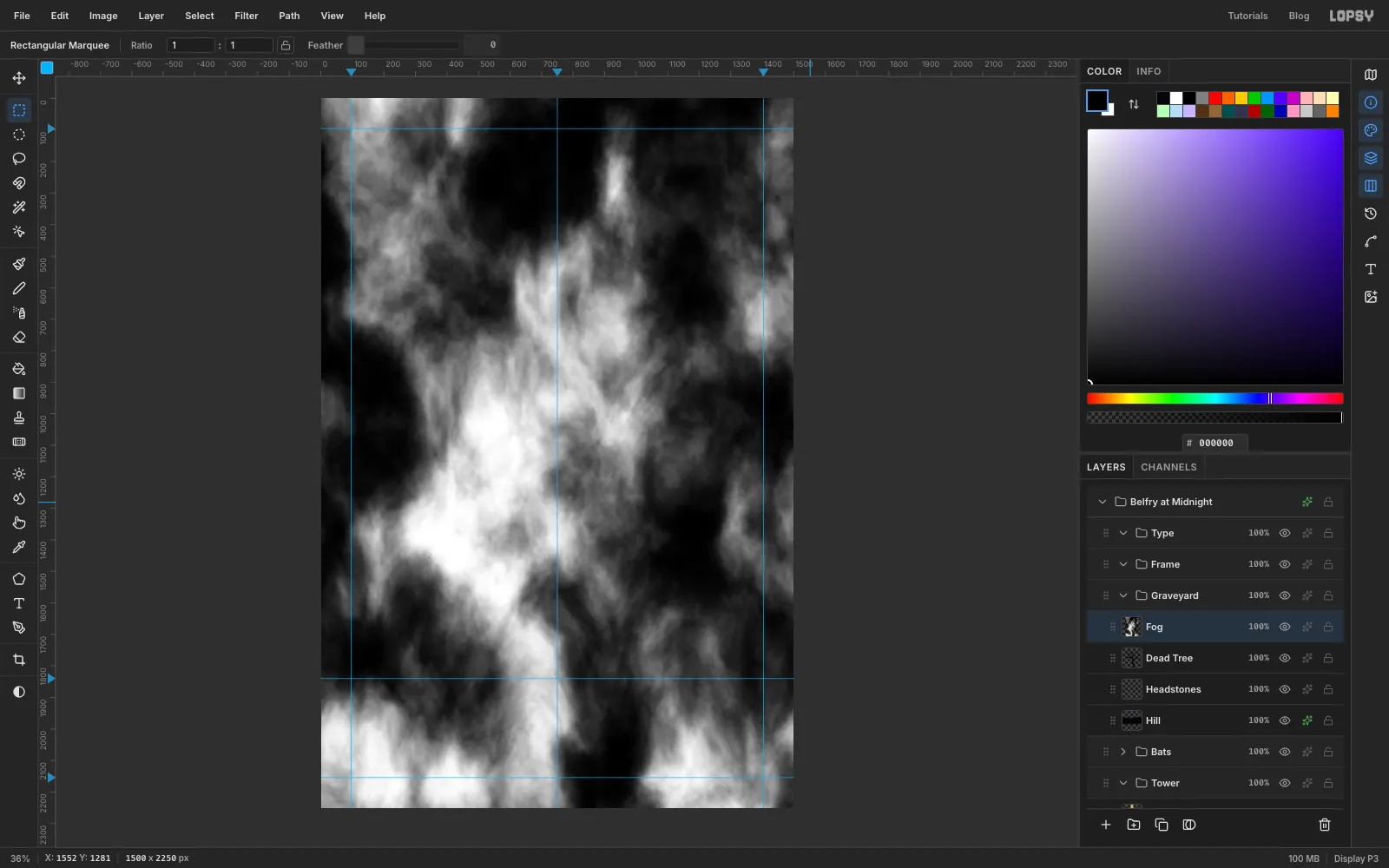Switch to the Info tab
The image size is (1389, 868).
(x=1149, y=71)
